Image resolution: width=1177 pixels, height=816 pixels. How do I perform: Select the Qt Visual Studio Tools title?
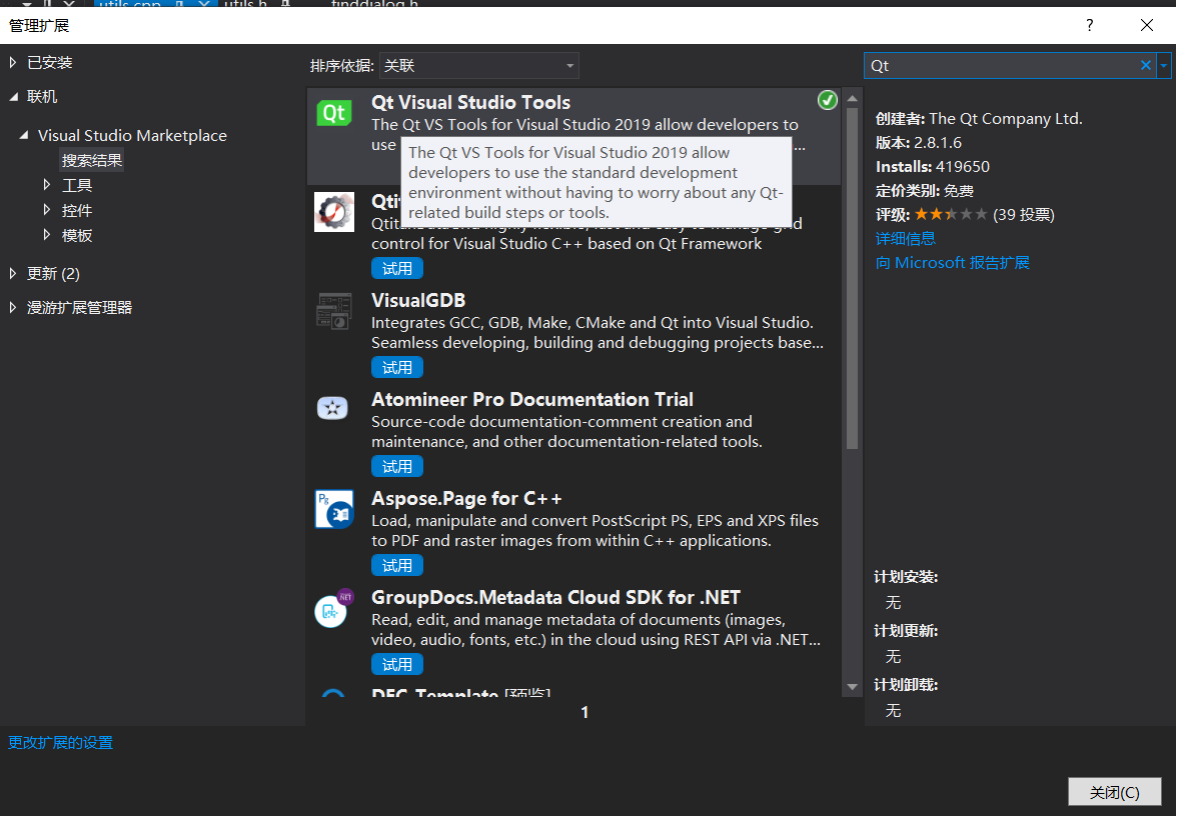point(471,102)
